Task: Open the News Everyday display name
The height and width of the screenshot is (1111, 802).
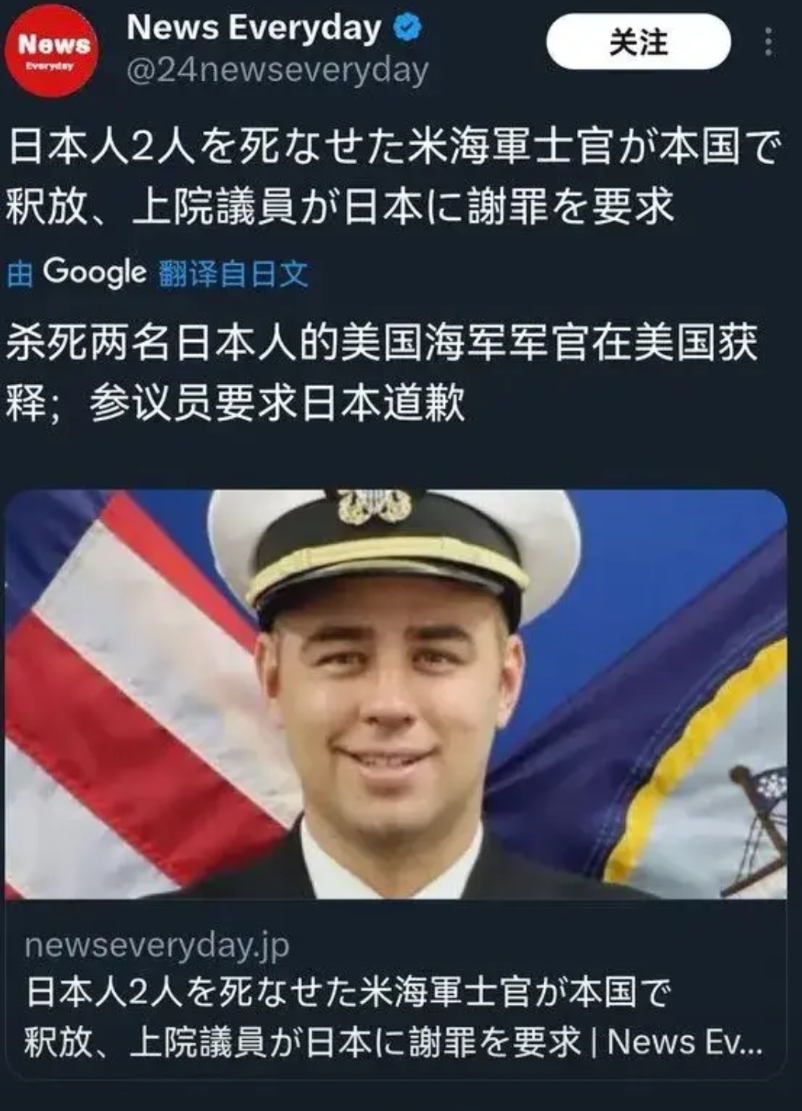Action: point(254,28)
